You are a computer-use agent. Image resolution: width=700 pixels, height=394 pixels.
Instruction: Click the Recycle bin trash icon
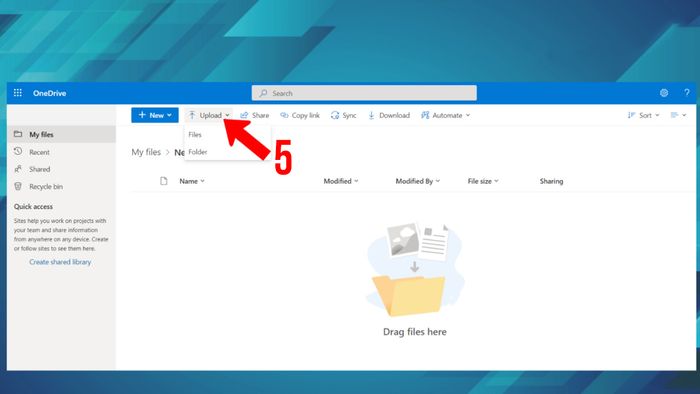pos(18,186)
